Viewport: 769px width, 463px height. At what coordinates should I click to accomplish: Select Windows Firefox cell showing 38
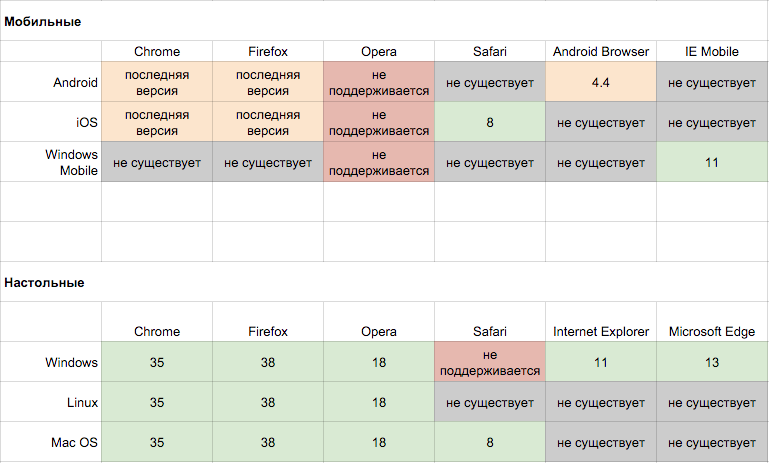tap(268, 362)
